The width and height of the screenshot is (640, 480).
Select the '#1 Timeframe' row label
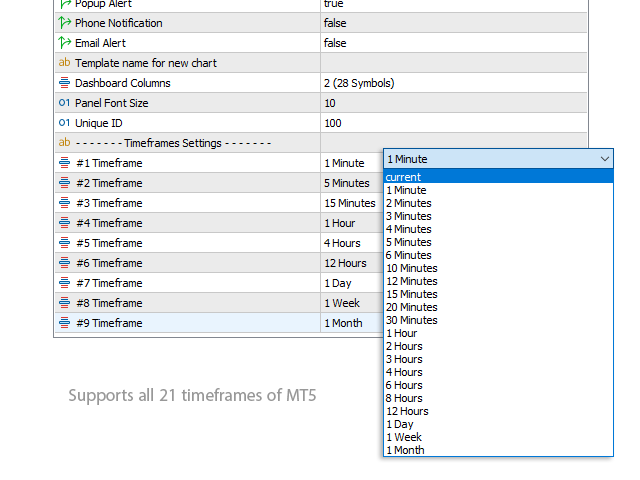coord(109,163)
